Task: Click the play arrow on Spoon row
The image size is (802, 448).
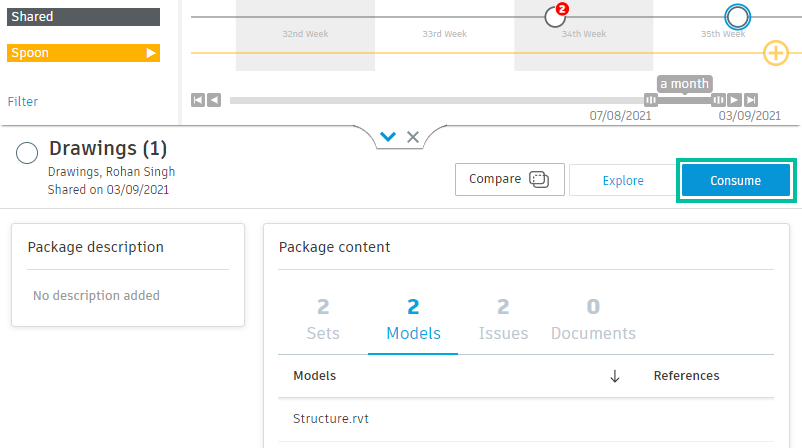Action: [x=151, y=53]
